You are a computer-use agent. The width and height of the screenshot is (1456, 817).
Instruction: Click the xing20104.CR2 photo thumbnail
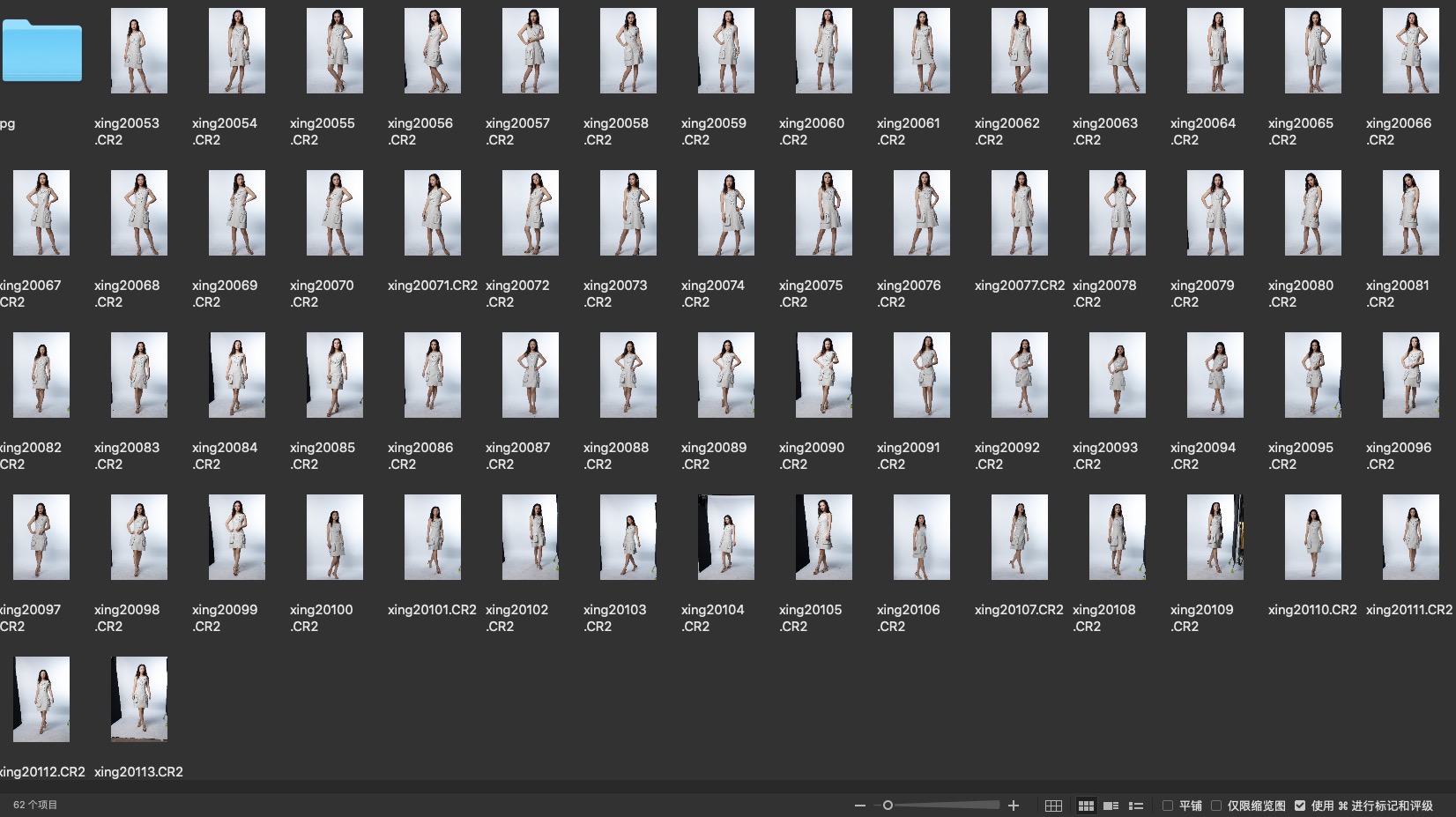[x=725, y=537]
